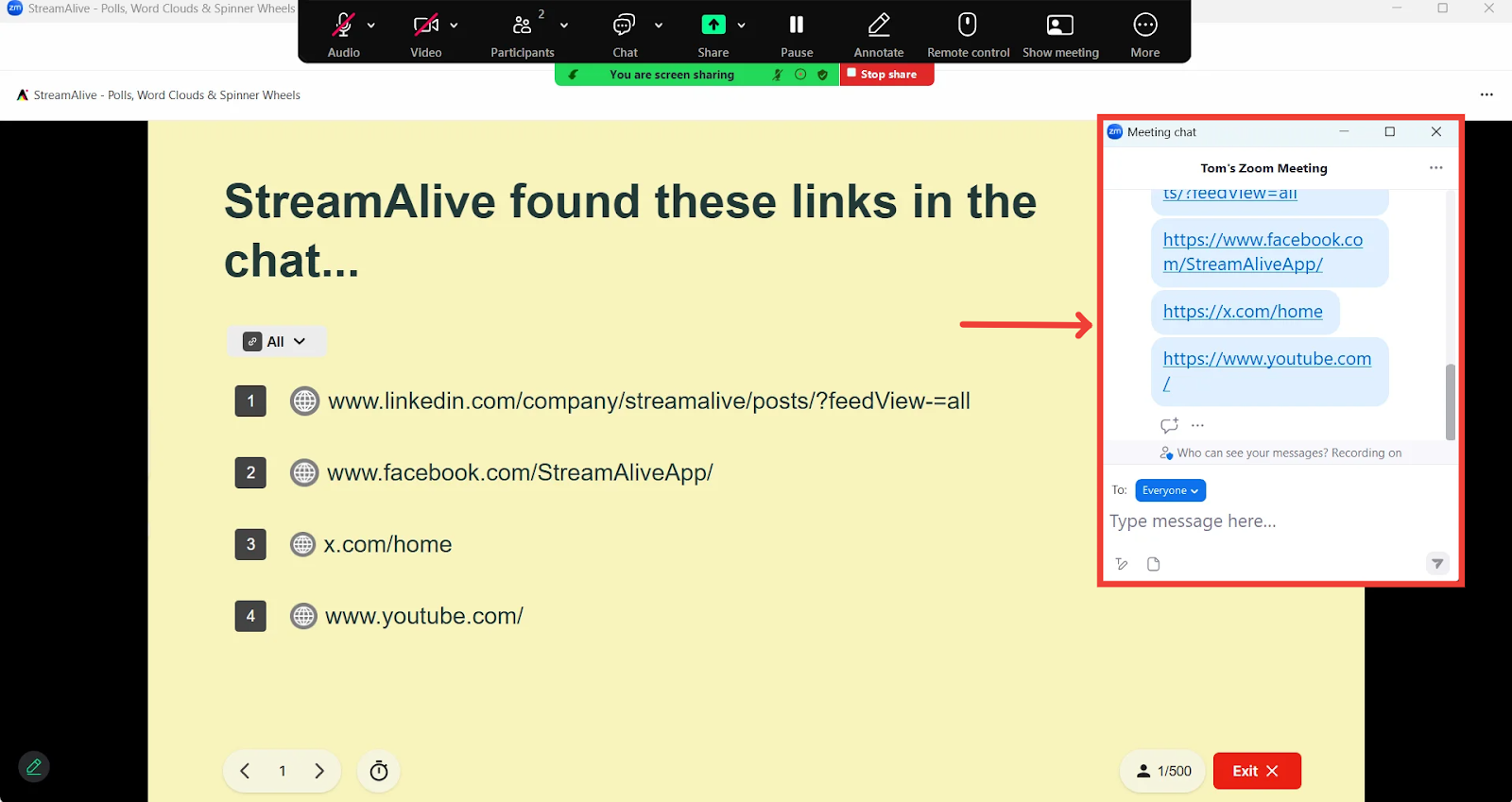Open the chat text formatting tool
The image size is (1512, 802).
click(1122, 564)
